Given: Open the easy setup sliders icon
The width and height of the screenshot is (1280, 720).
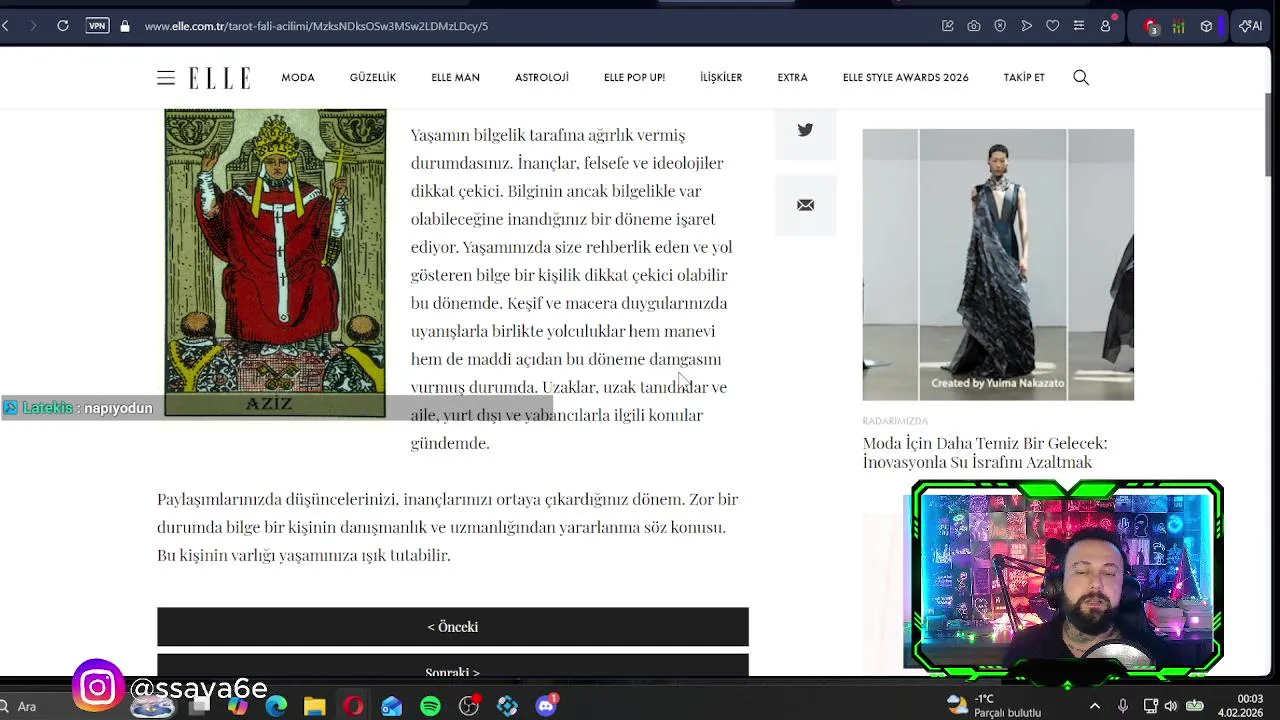Looking at the screenshot, I should pyautogui.click(x=1078, y=26).
